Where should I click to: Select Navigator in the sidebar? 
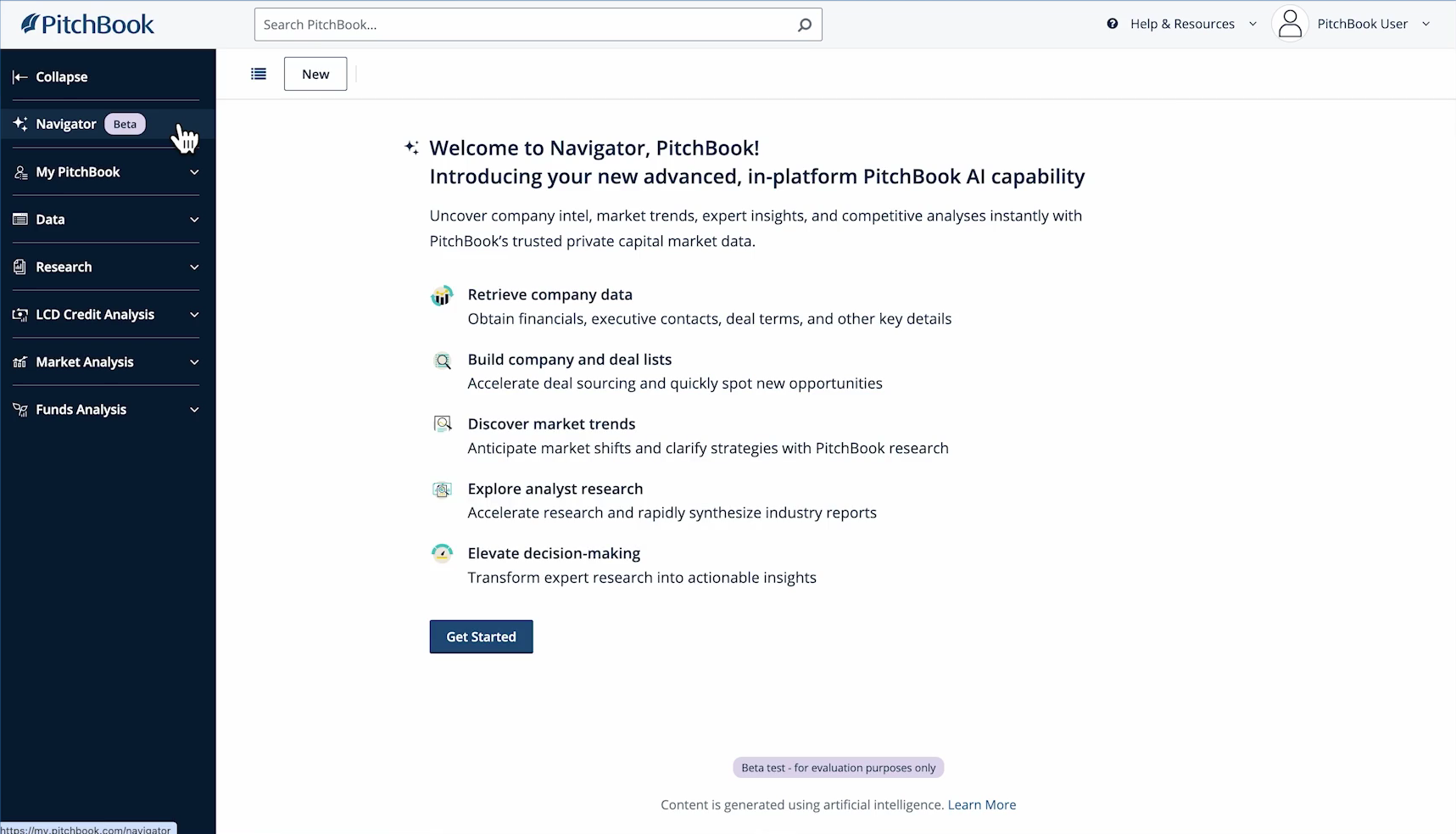(x=108, y=124)
